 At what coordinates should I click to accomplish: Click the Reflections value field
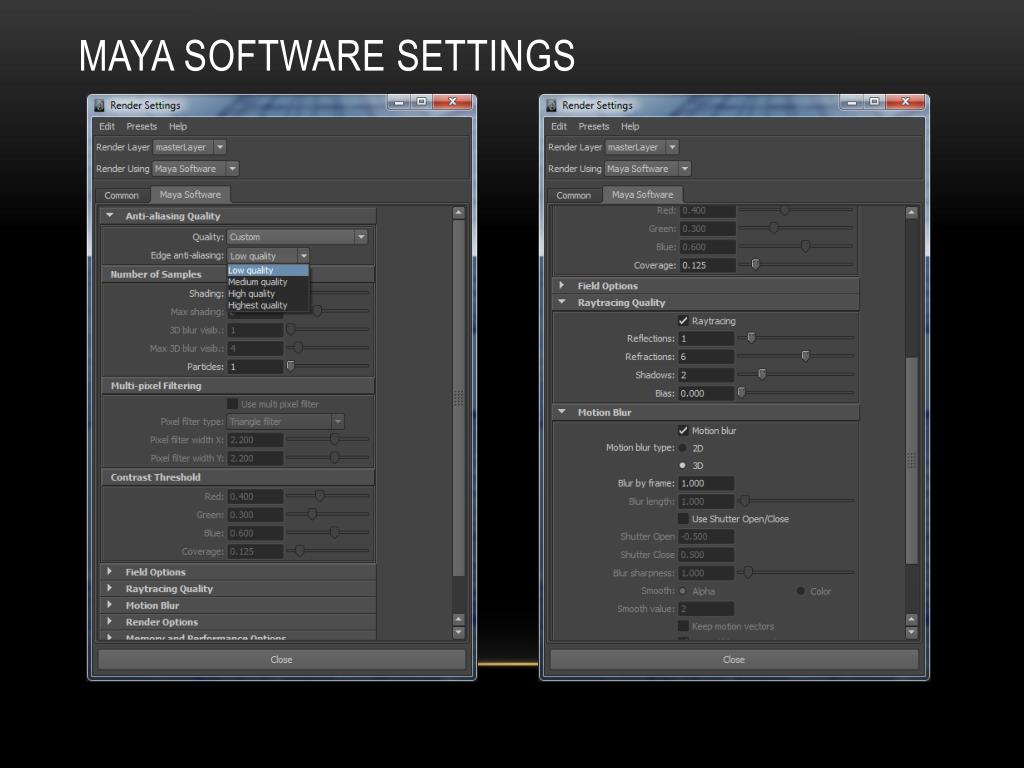tap(707, 338)
